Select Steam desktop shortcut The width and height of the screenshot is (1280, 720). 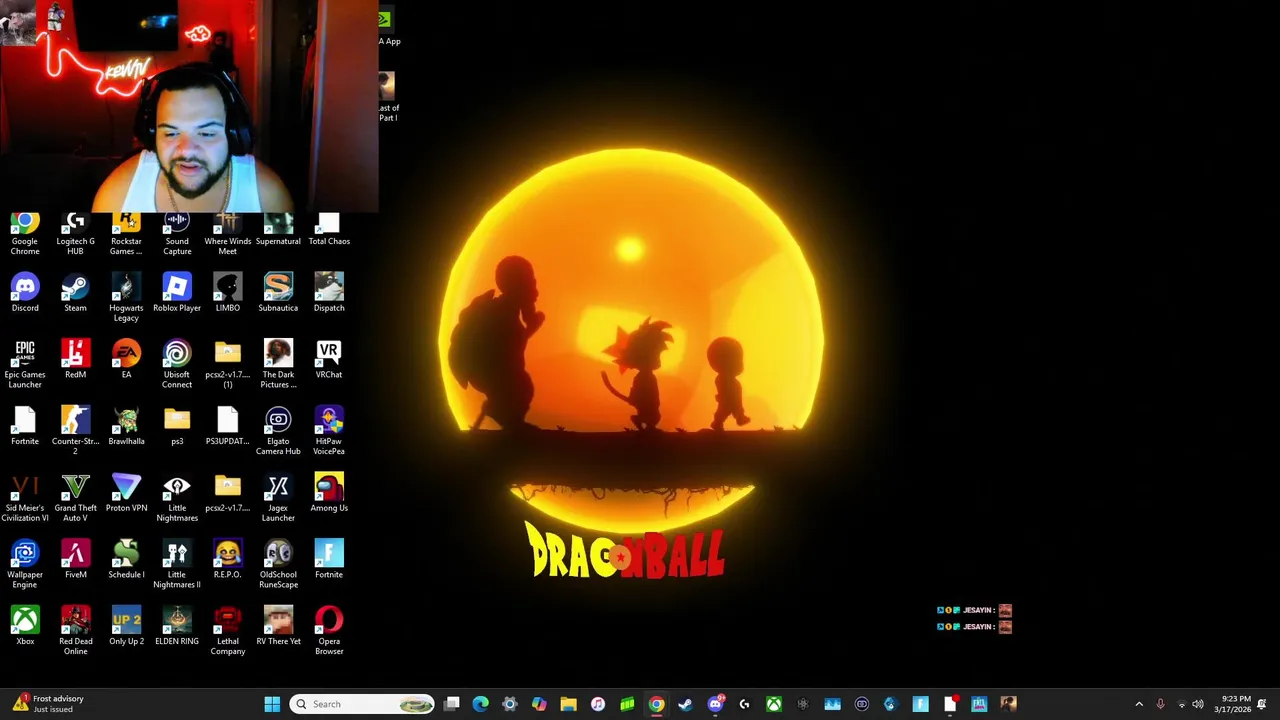coord(75,292)
